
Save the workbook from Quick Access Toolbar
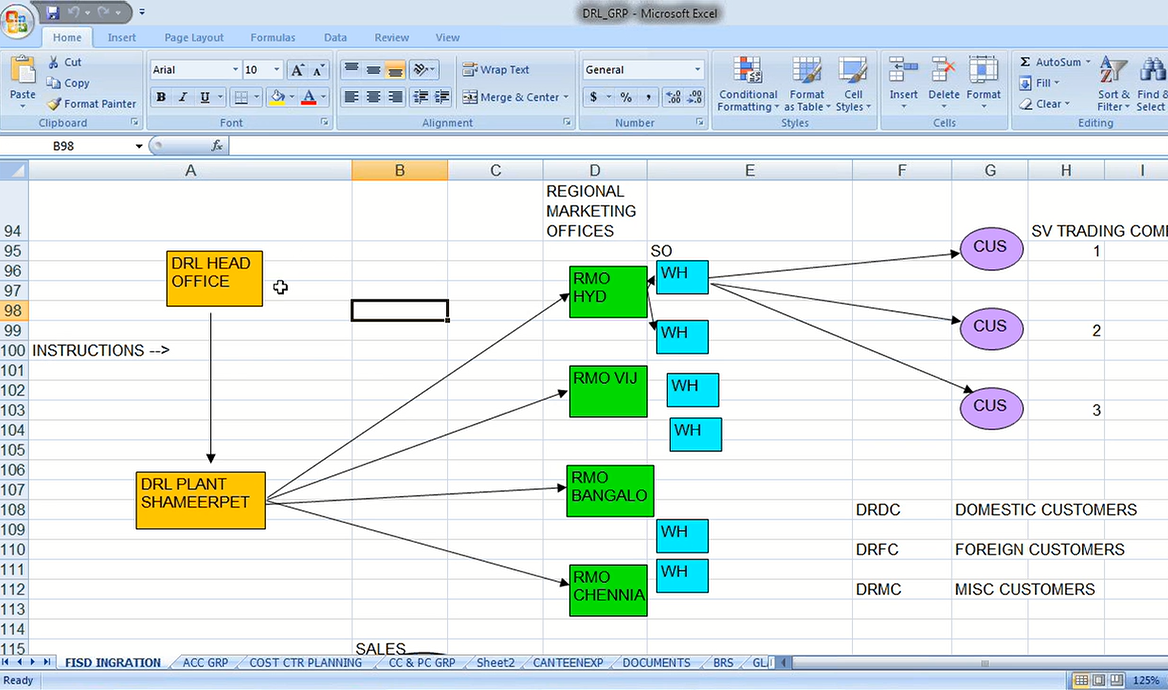[x=53, y=13]
